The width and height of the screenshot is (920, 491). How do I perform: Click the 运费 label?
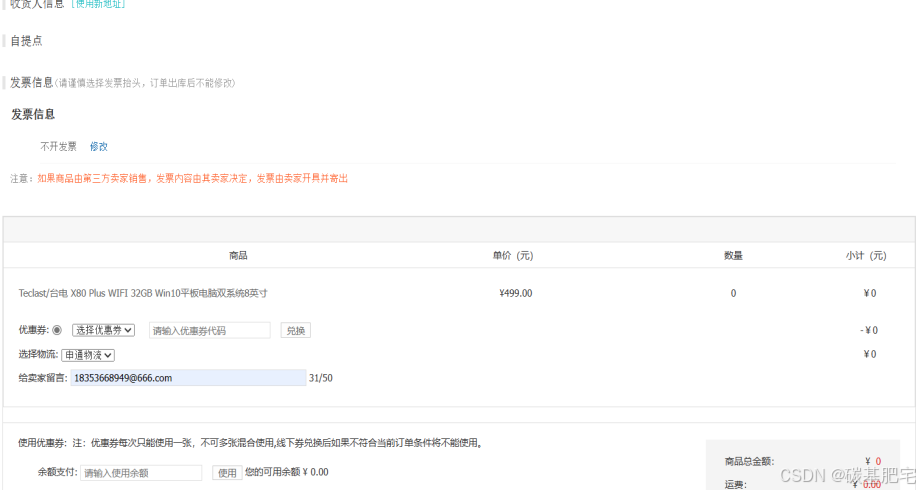coord(736,485)
